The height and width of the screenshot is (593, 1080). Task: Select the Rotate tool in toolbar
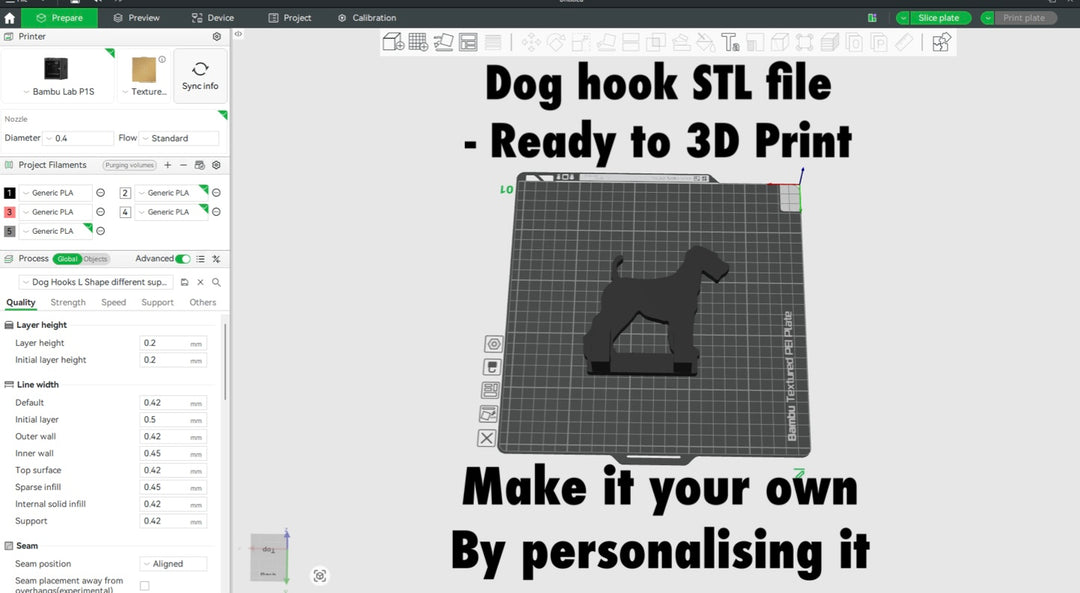pos(556,43)
